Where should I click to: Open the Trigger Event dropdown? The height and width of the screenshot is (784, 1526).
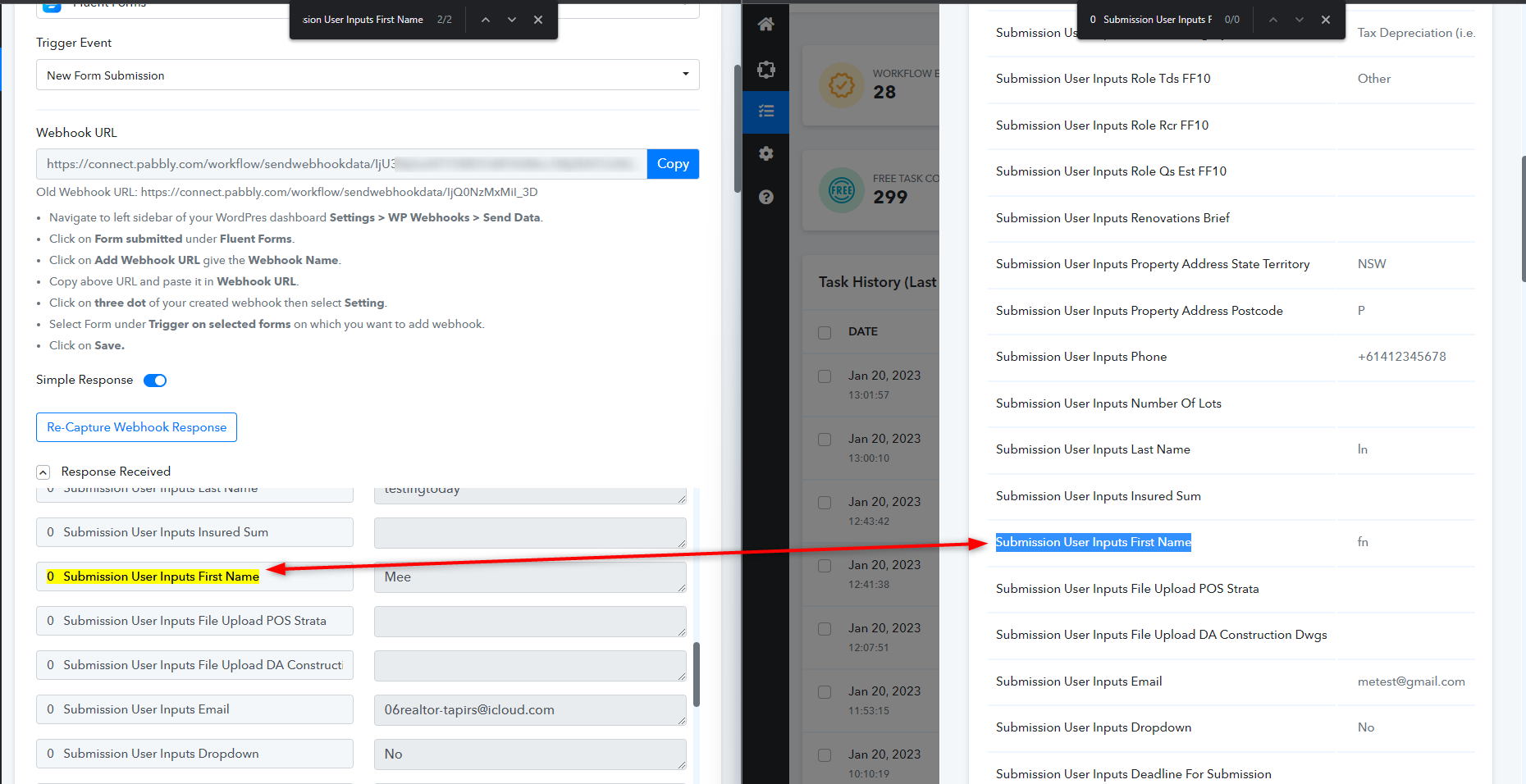[368, 75]
